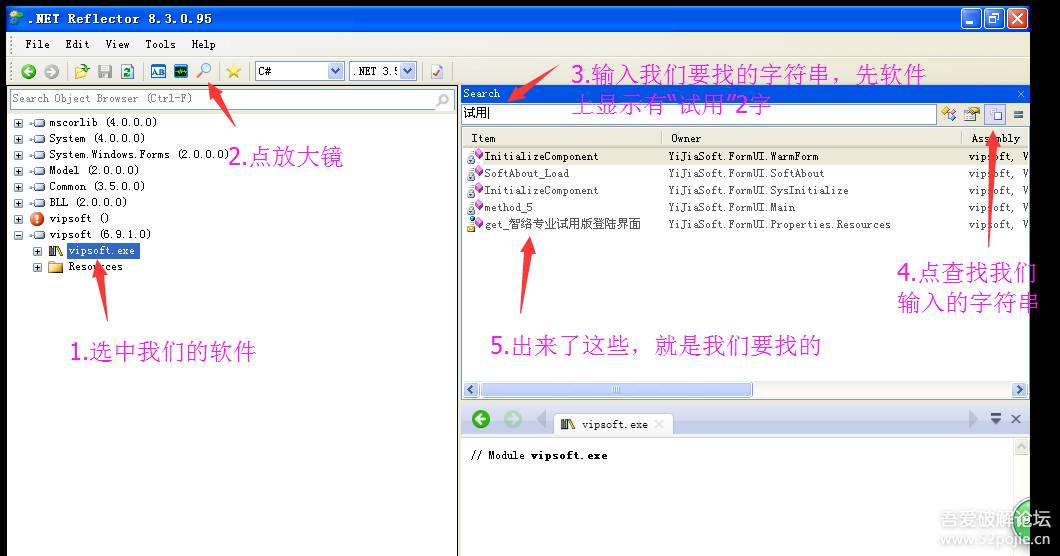Image resolution: width=1060 pixels, height=556 pixels.
Task: Click the analyzer waveform icon
Action: (180, 71)
